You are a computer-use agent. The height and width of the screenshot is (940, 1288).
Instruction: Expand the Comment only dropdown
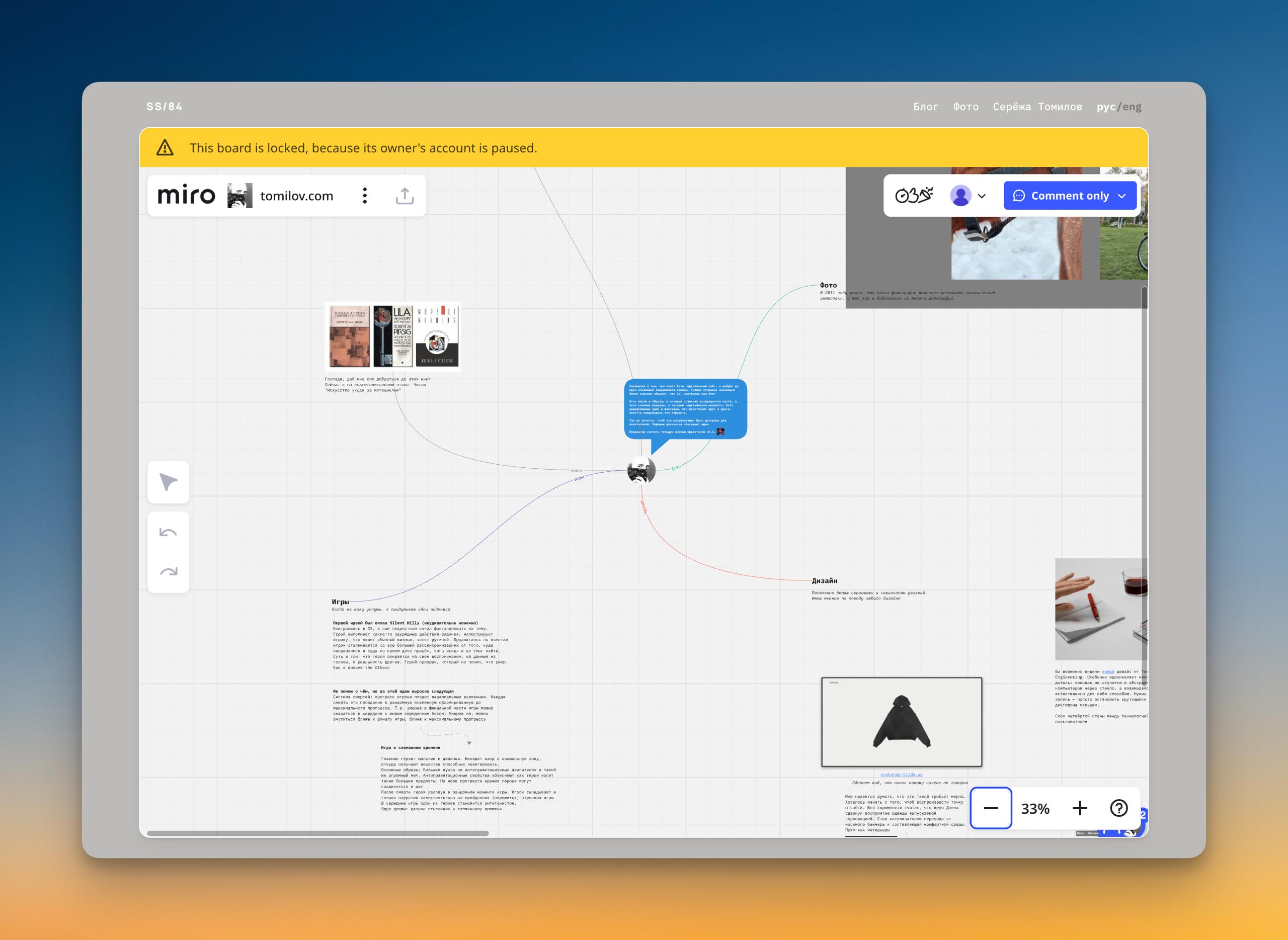click(1070, 196)
